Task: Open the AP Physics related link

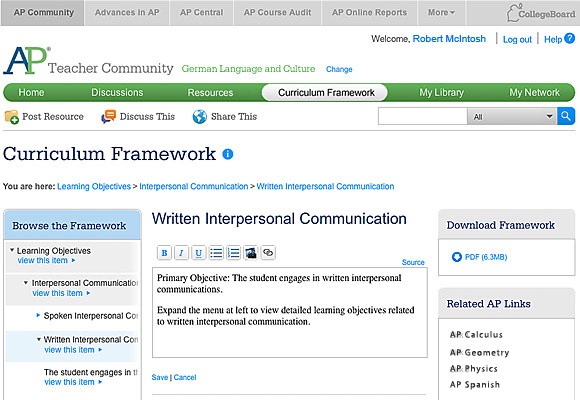Action: click(x=473, y=369)
